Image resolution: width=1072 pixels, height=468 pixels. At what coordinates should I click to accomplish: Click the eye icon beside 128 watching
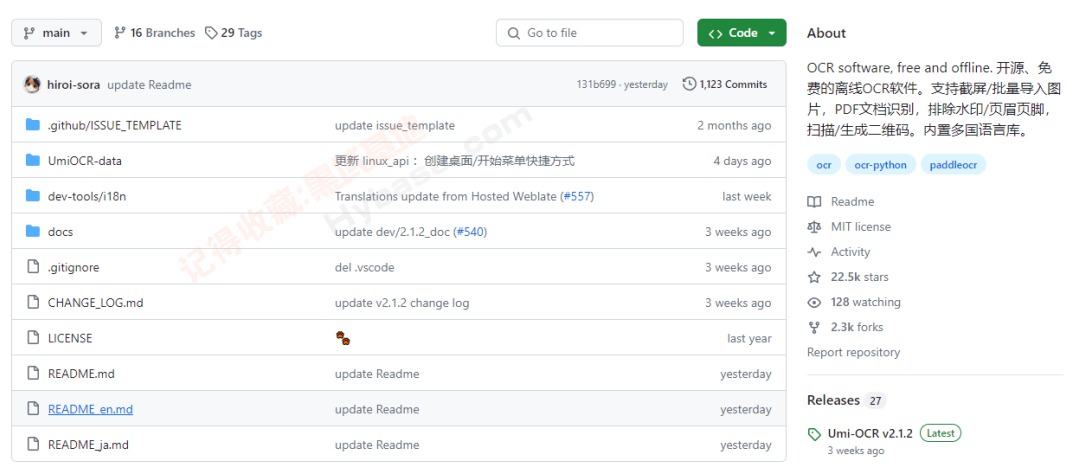814,302
